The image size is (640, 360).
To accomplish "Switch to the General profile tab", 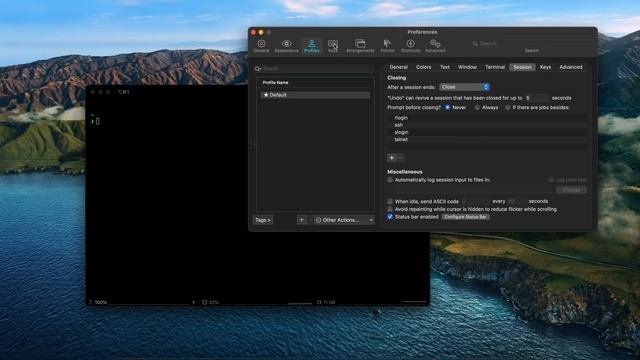I will click(398, 67).
